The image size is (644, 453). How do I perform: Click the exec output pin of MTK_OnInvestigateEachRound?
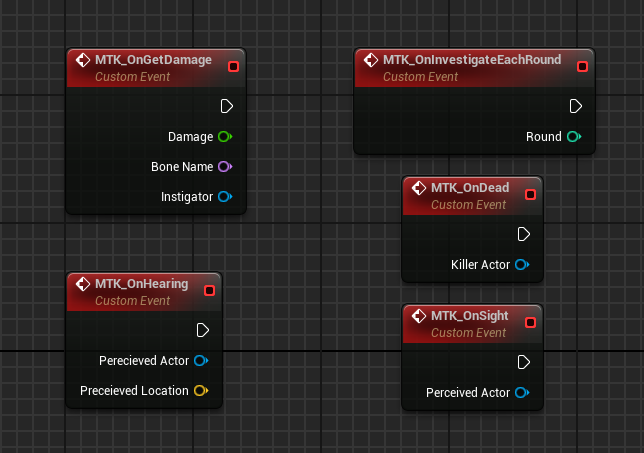575,106
